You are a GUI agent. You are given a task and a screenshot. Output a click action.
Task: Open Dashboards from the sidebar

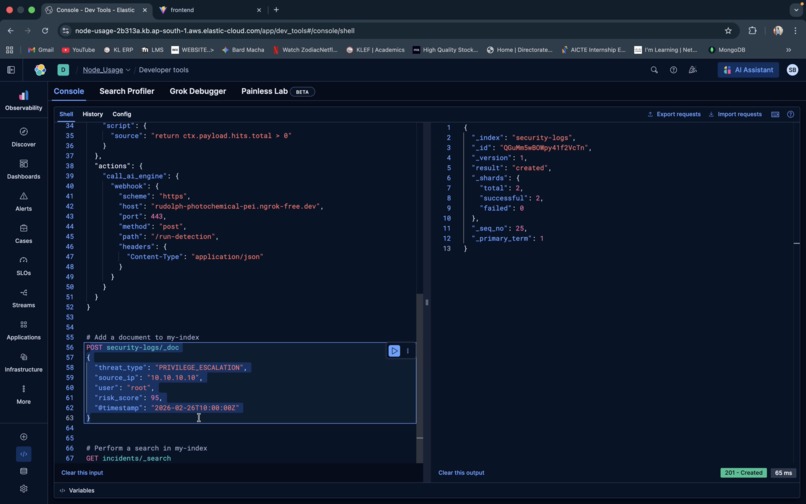point(23,169)
